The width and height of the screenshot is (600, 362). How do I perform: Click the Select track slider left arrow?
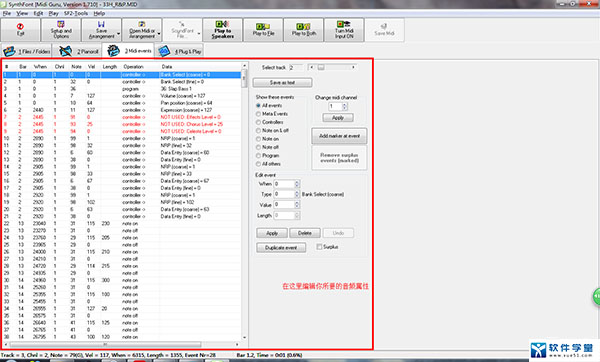click(311, 67)
